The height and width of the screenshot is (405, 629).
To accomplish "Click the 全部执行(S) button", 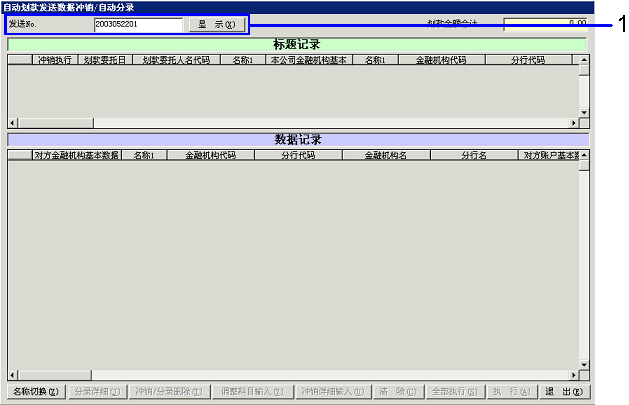I will click(x=455, y=391).
